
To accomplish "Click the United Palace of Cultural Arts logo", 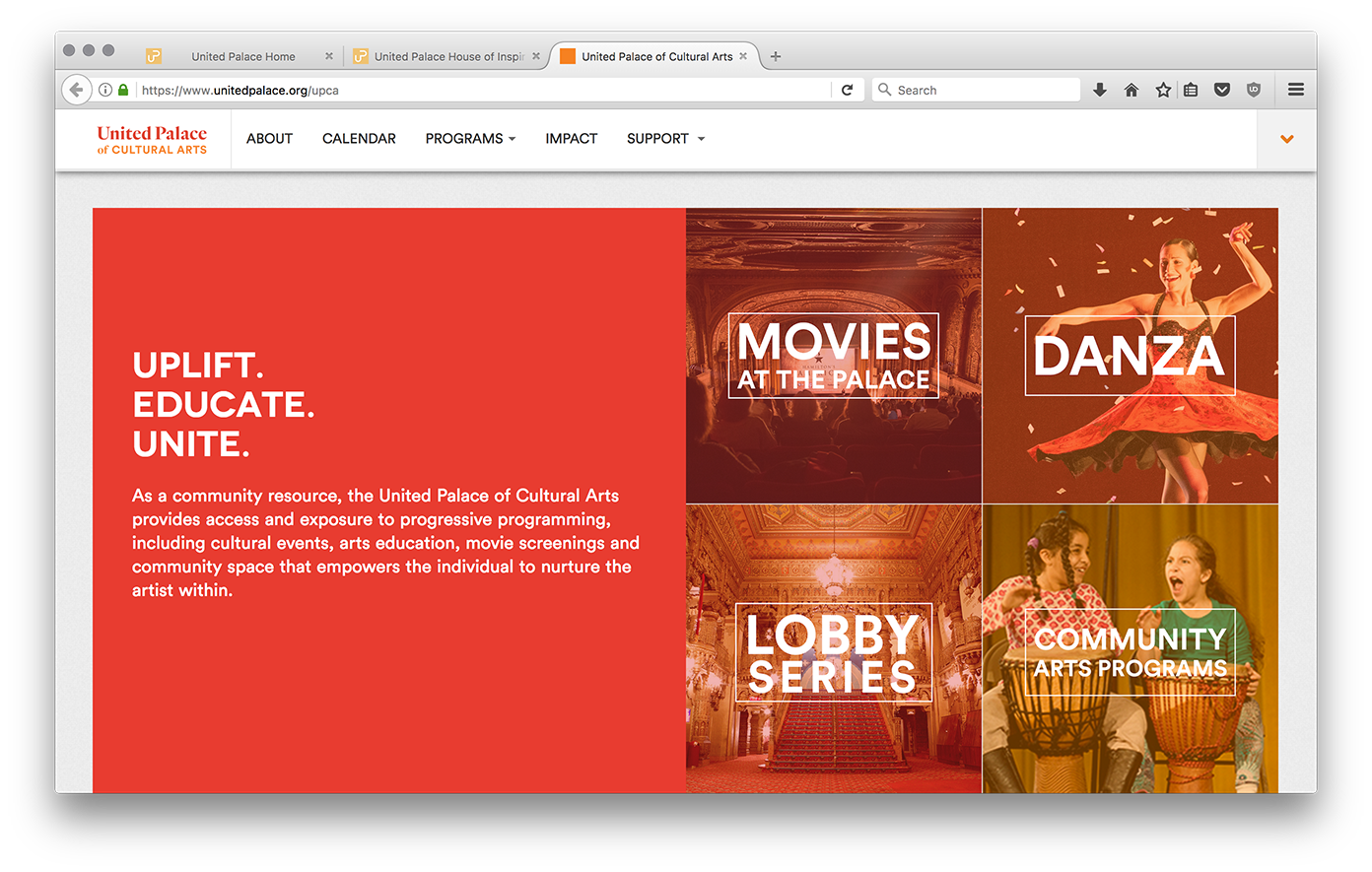I will click(x=152, y=139).
